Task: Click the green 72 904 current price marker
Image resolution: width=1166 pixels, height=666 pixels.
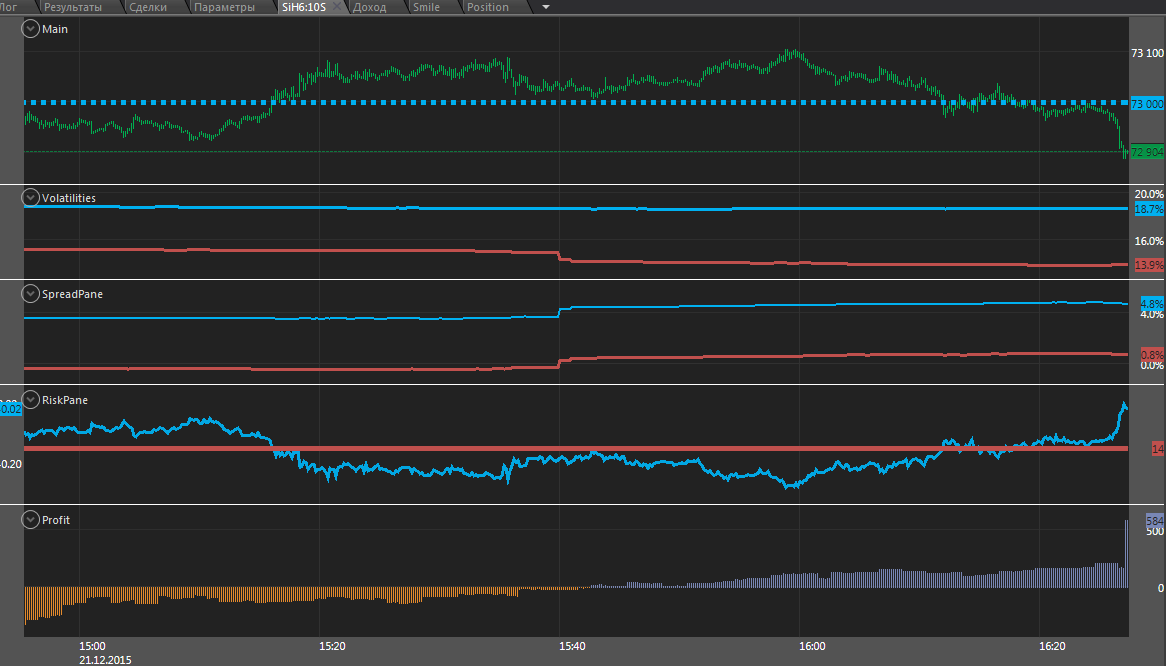Action: (1147, 152)
